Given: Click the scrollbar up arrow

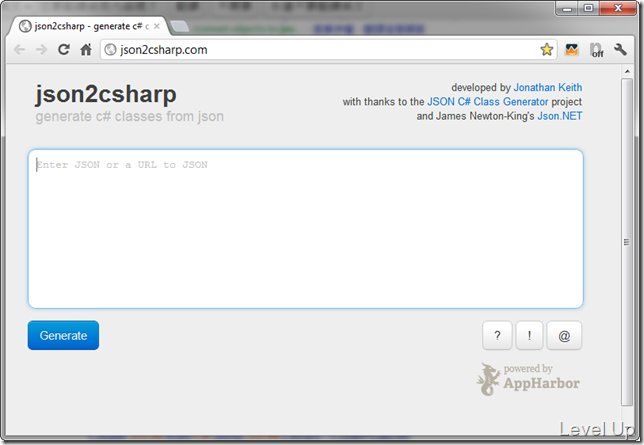Looking at the screenshot, I should [x=627, y=71].
